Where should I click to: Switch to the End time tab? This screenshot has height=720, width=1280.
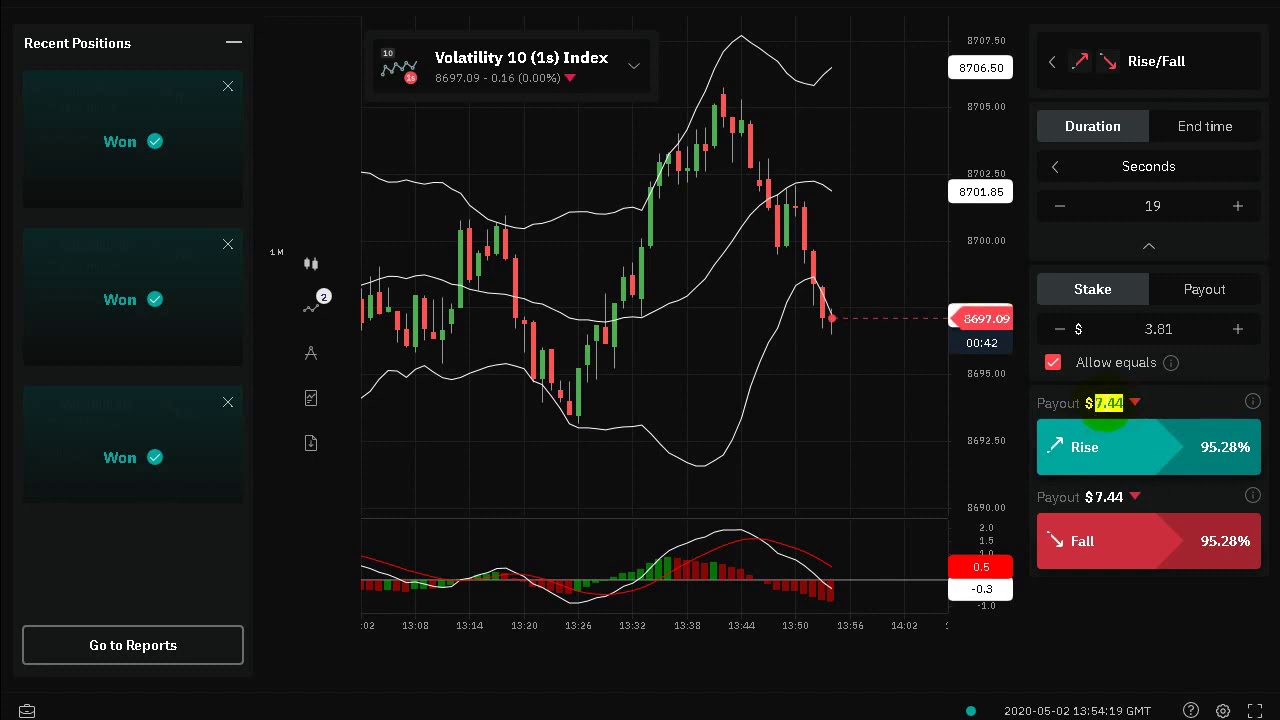click(x=1204, y=126)
